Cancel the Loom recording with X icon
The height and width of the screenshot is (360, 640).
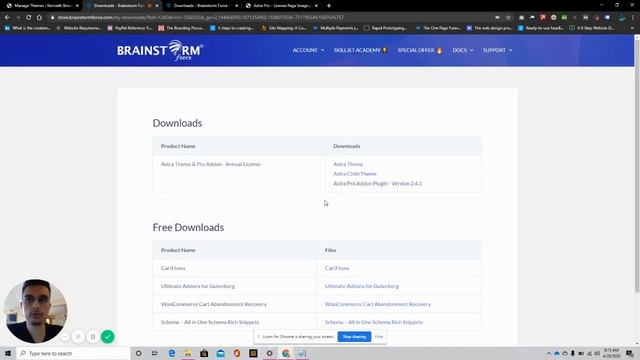(x=78, y=337)
